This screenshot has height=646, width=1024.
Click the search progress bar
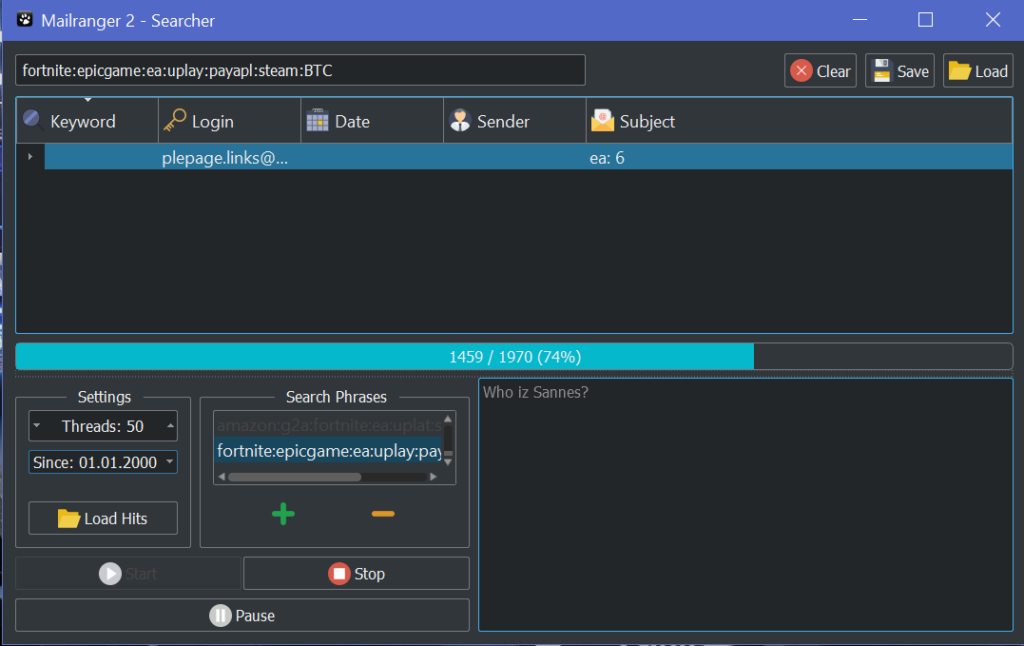[x=514, y=357]
